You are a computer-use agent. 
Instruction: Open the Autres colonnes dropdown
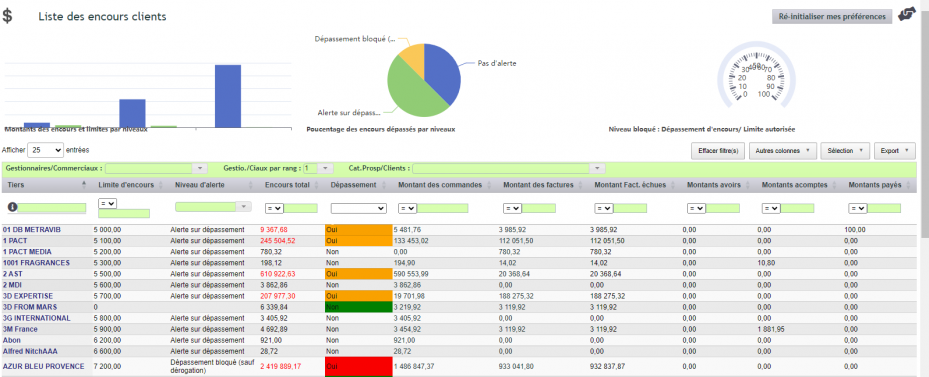782,151
